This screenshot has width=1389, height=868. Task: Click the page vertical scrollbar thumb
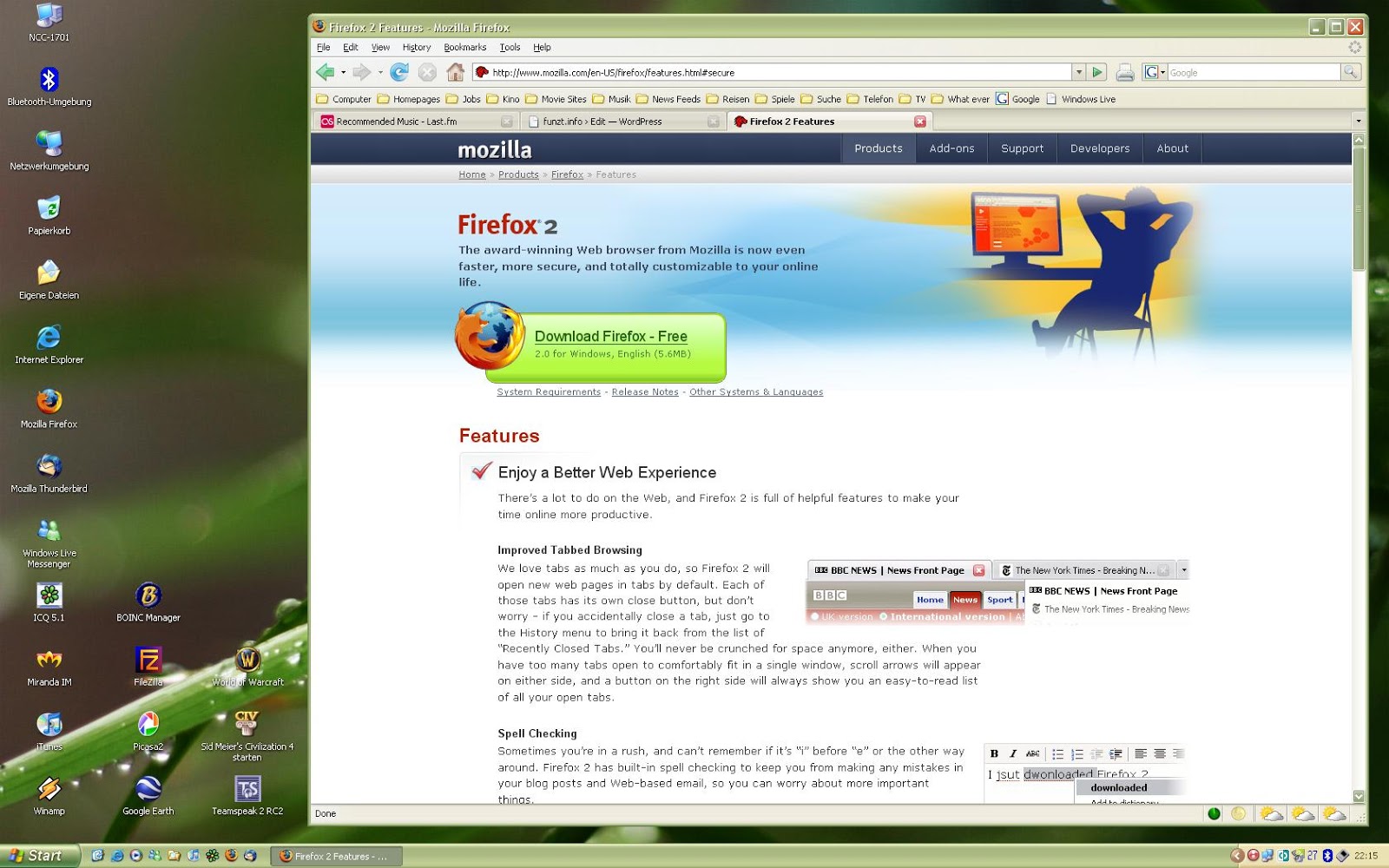click(x=1359, y=208)
